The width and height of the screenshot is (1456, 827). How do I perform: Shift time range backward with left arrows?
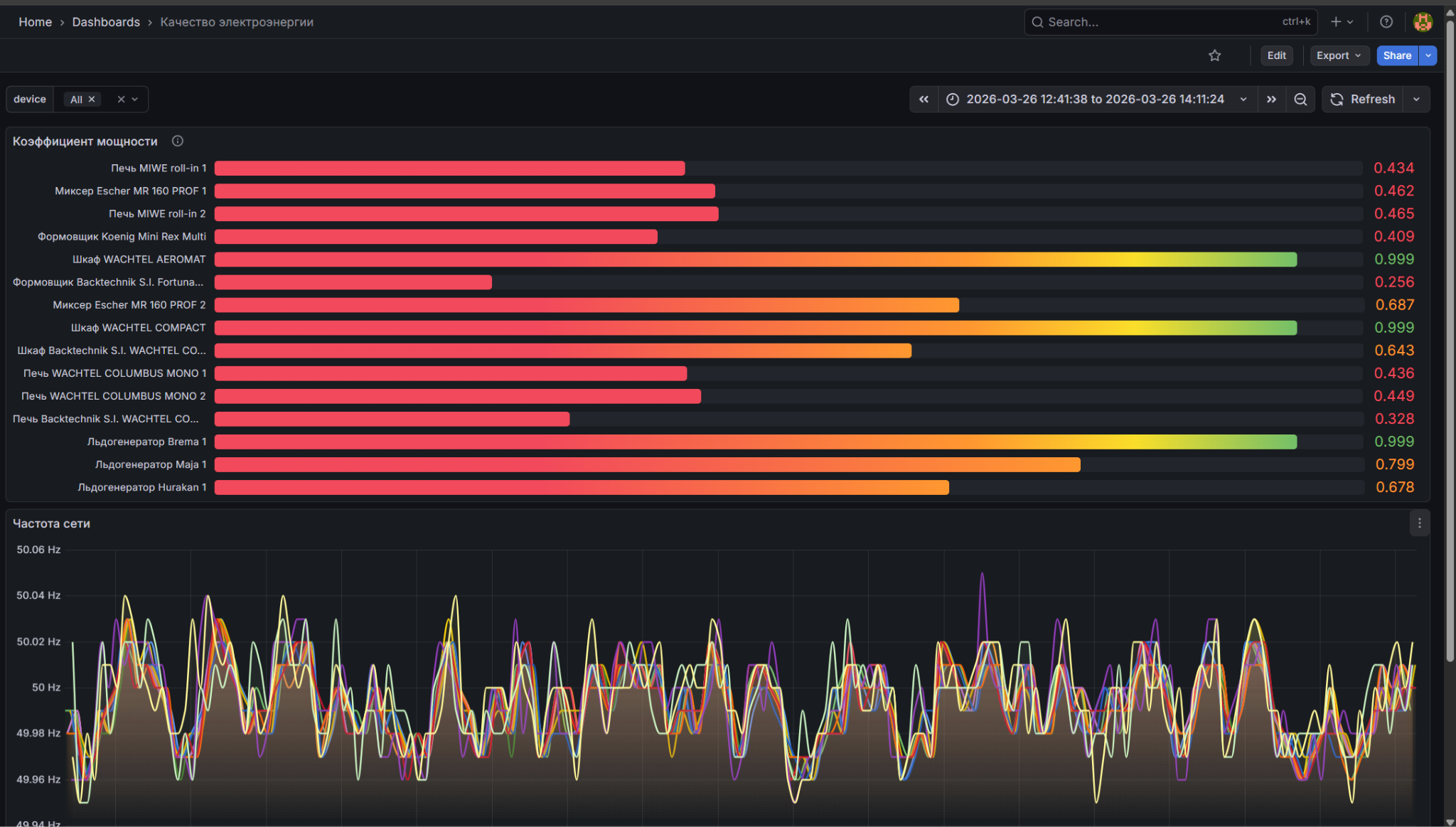pyautogui.click(x=924, y=100)
